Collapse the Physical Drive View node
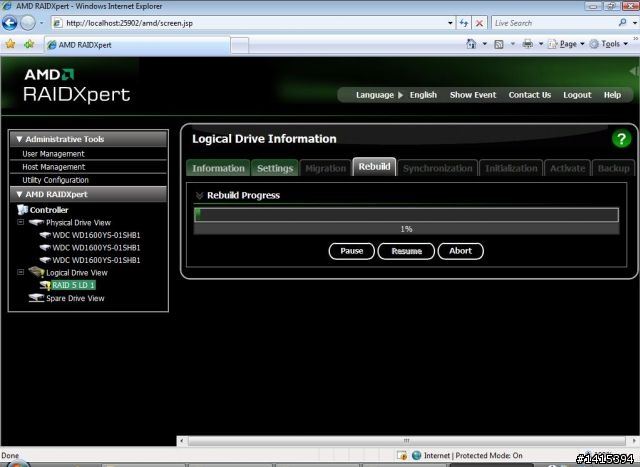The height and width of the screenshot is (467, 640). [20, 222]
